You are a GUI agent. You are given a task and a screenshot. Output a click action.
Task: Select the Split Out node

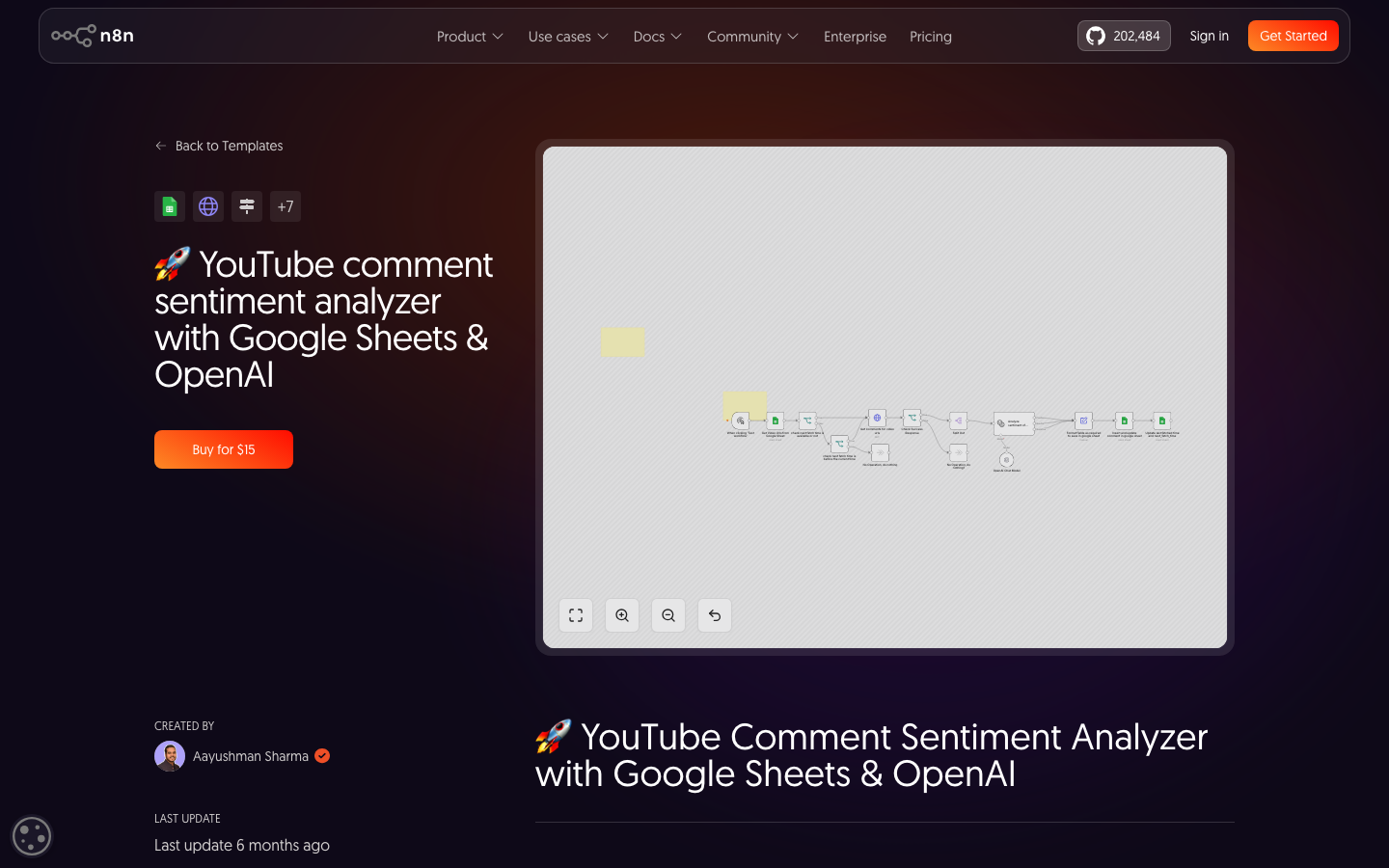(x=959, y=421)
